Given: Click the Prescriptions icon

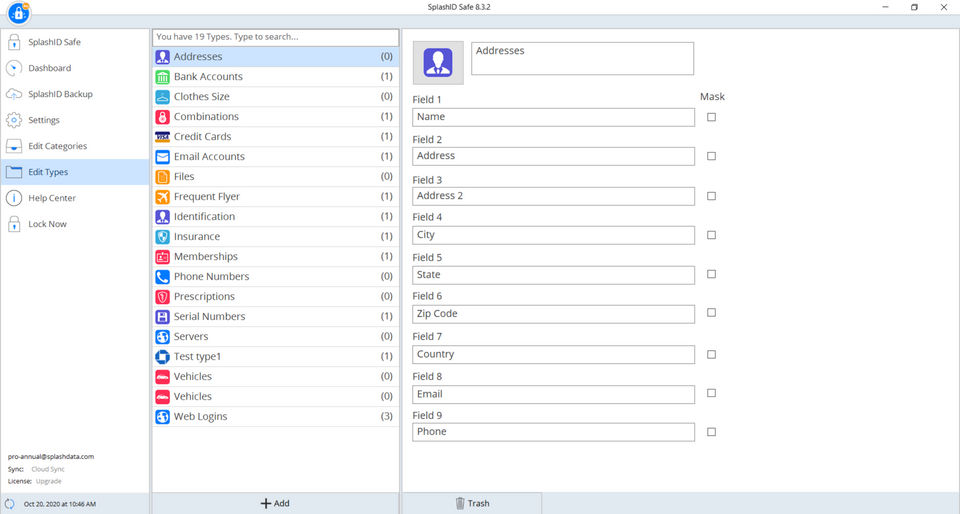Looking at the screenshot, I should 162,297.
